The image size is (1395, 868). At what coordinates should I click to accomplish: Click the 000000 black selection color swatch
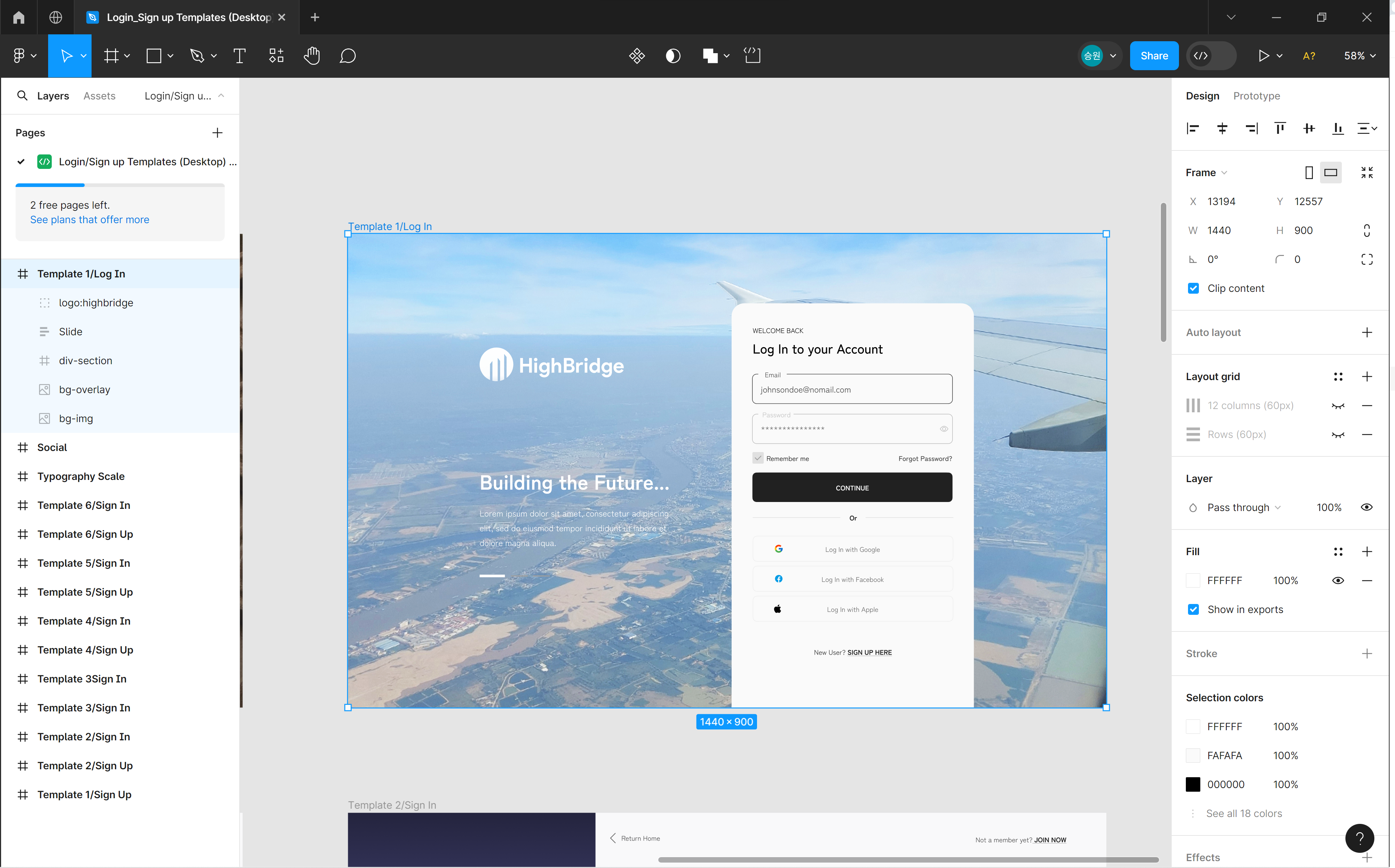point(1193,784)
